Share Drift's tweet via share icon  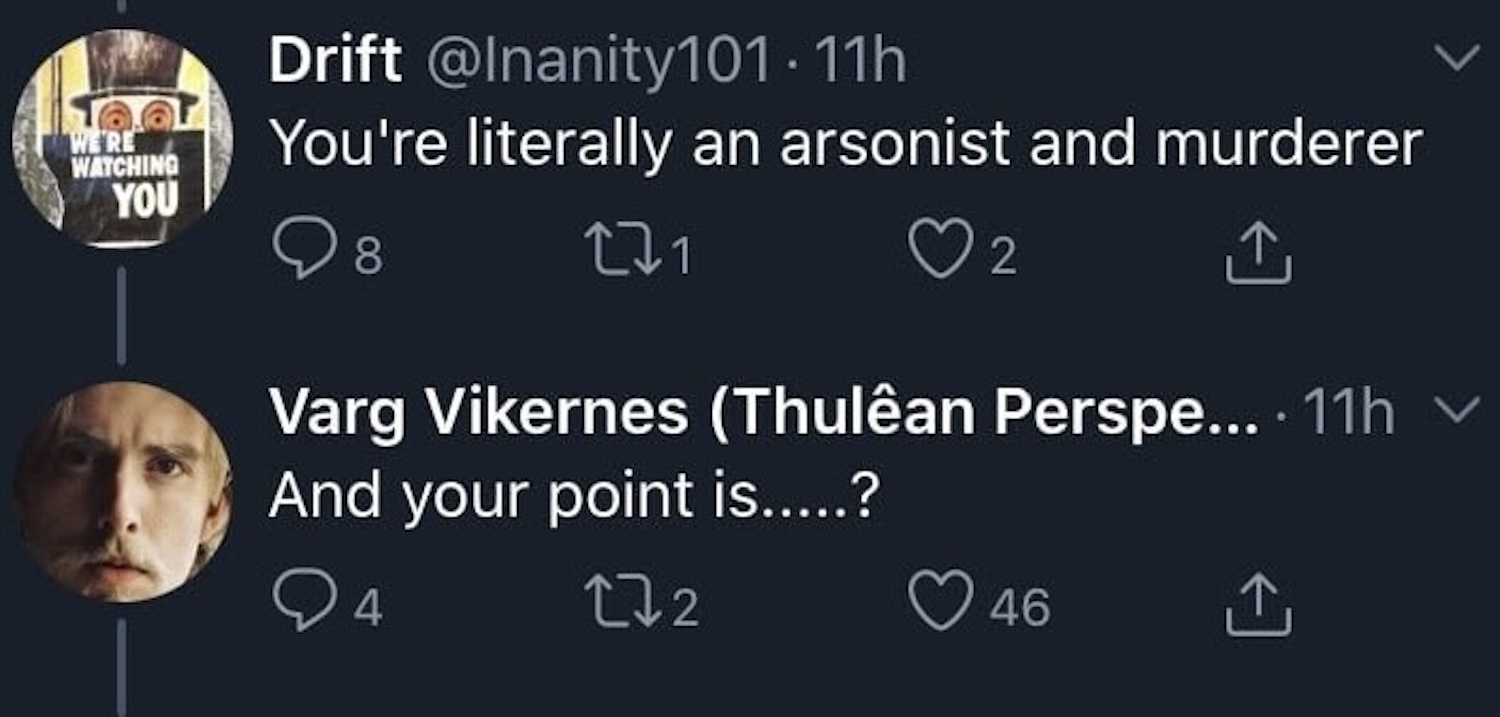[1259, 254]
